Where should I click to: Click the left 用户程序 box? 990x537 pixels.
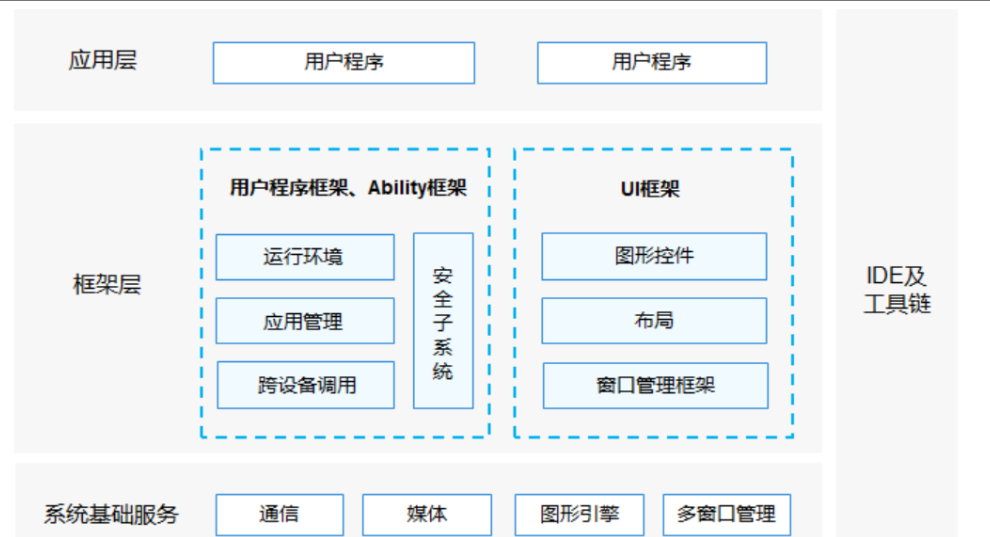pos(343,62)
